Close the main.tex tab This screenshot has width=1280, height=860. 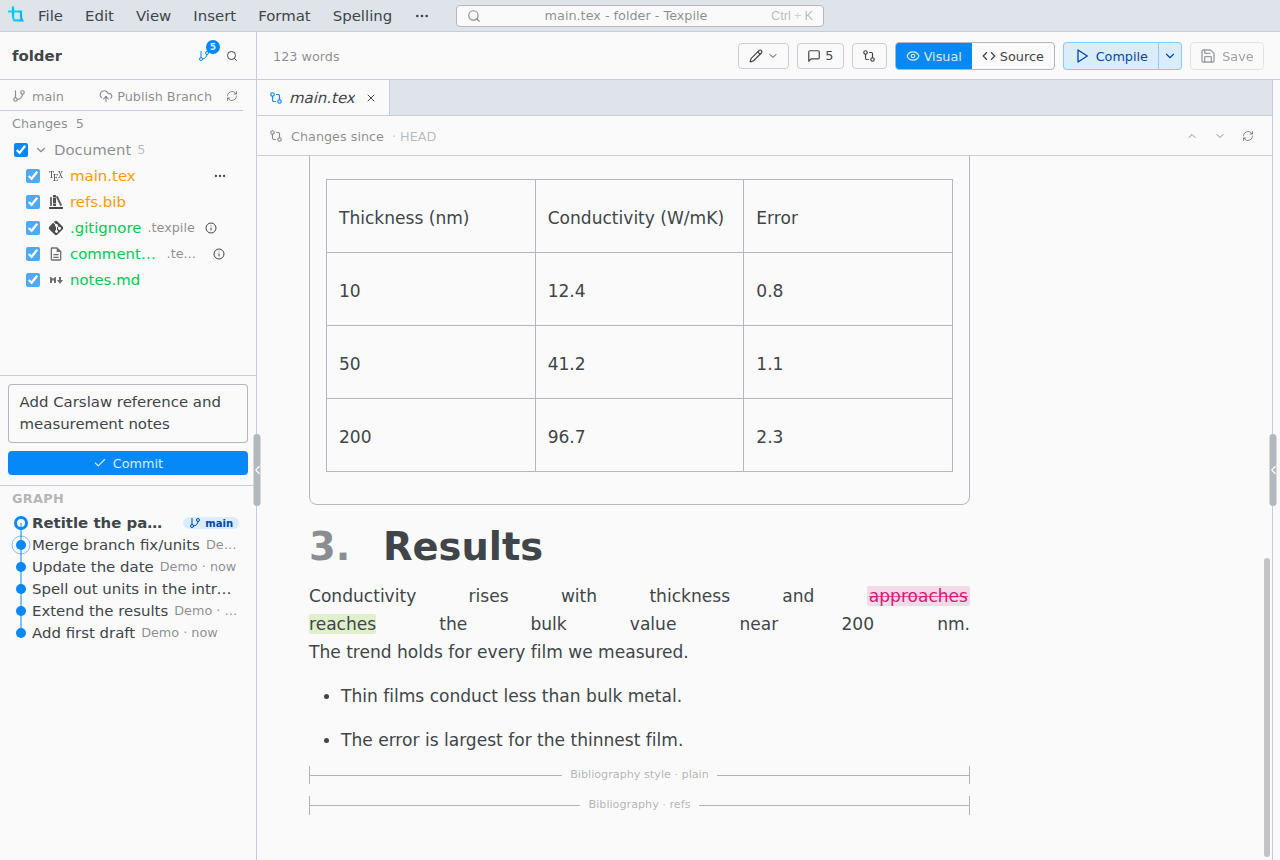[371, 98]
